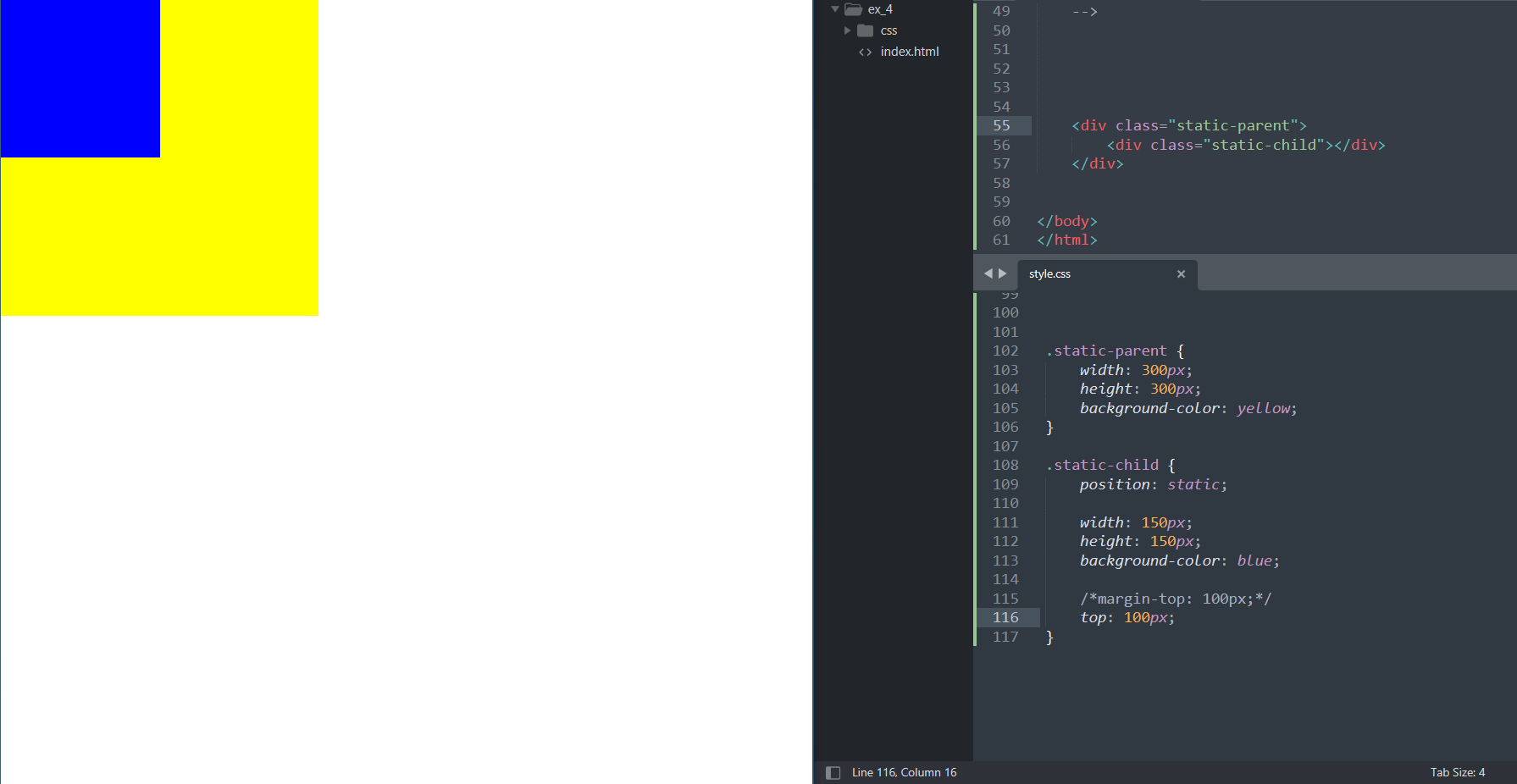Screen dimensions: 1517x784
Task: Click the blue square in browser preview
Action: (x=80, y=79)
